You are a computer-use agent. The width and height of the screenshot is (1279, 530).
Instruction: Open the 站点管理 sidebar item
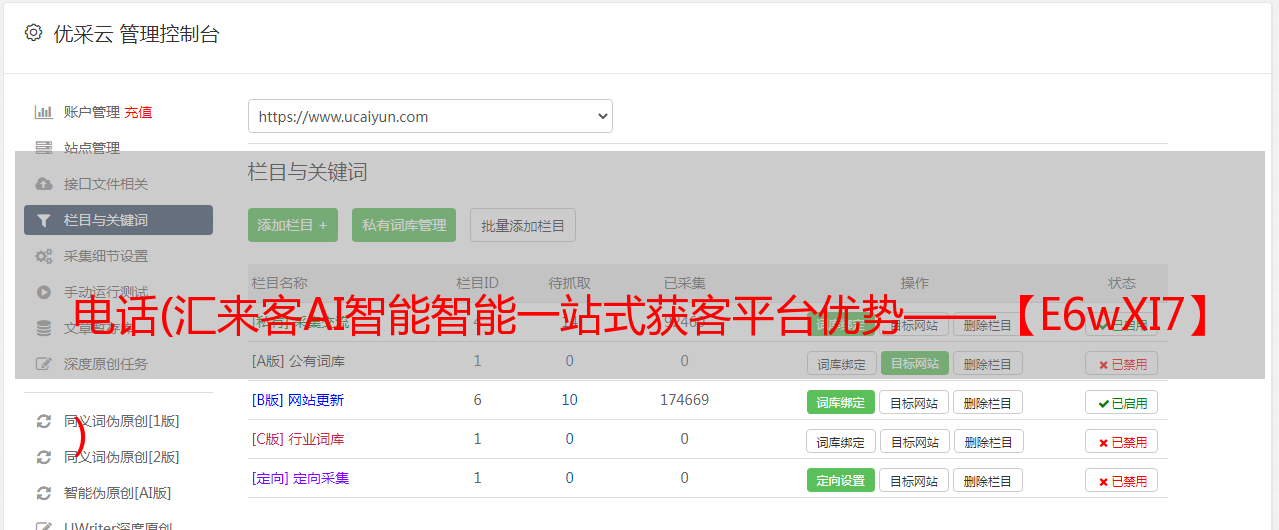[x=91, y=148]
